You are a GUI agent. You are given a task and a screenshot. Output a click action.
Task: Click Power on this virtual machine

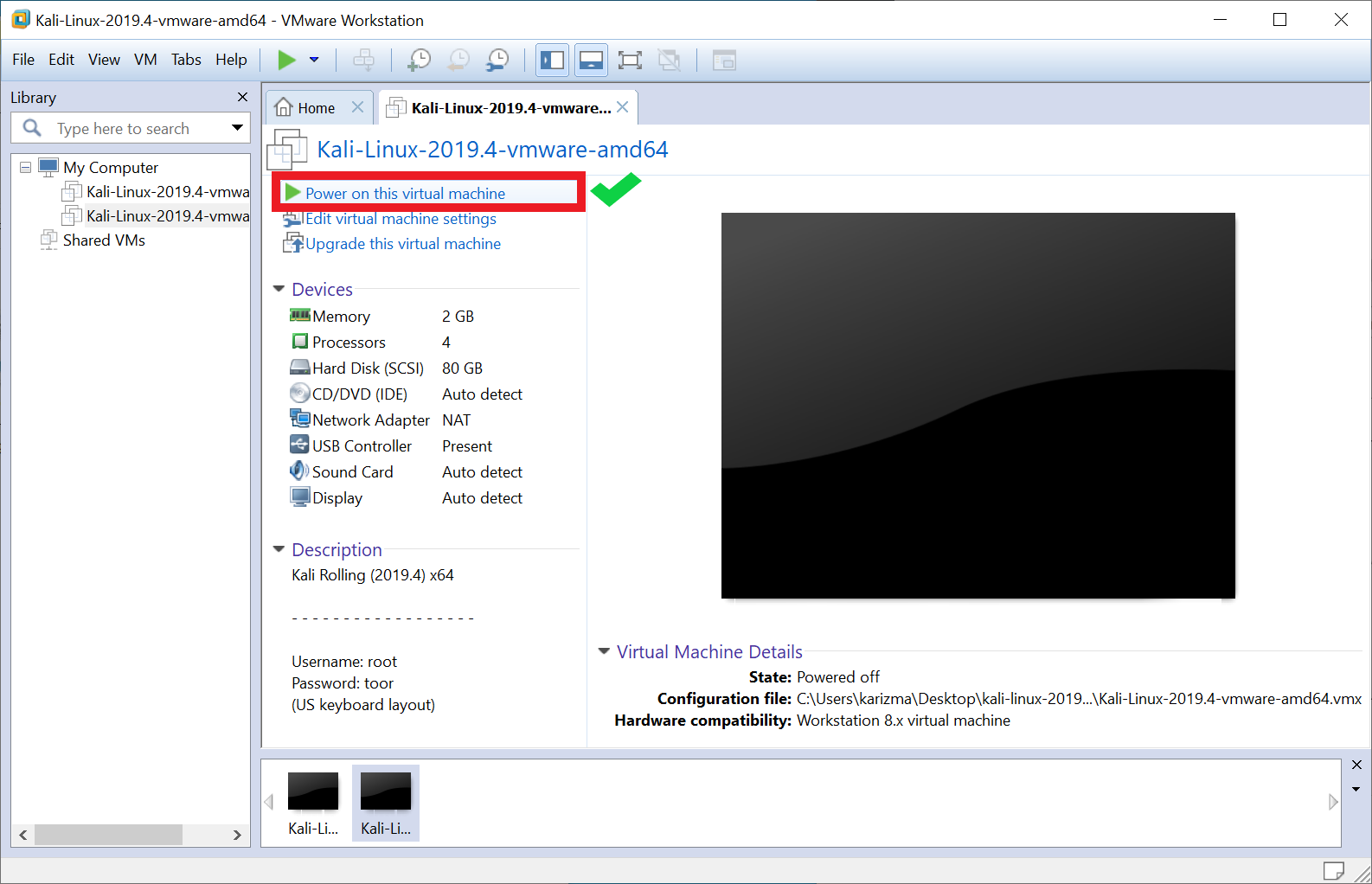(x=405, y=193)
